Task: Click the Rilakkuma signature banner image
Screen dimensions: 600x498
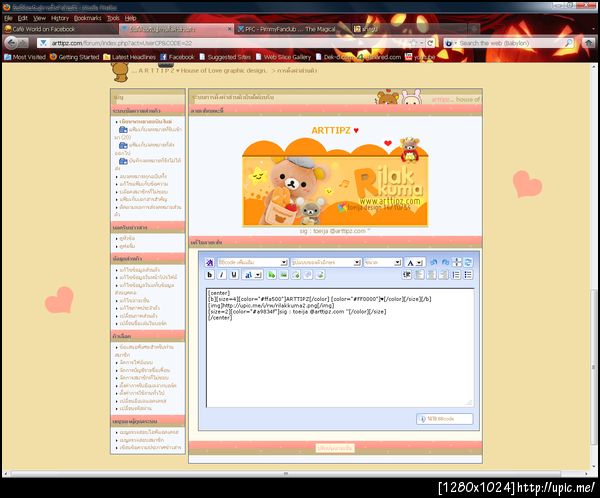Action: pyautogui.click(x=335, y=182)
